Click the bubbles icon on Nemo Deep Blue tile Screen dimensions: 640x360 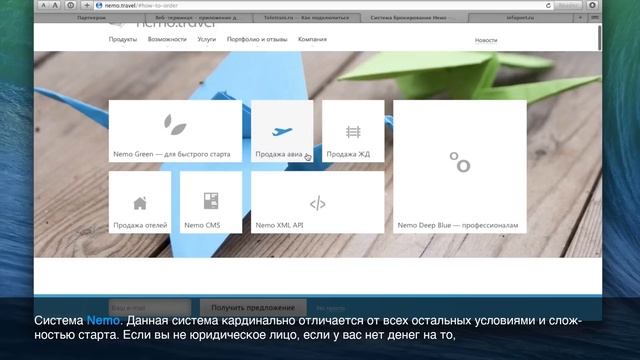pos(460,162)
